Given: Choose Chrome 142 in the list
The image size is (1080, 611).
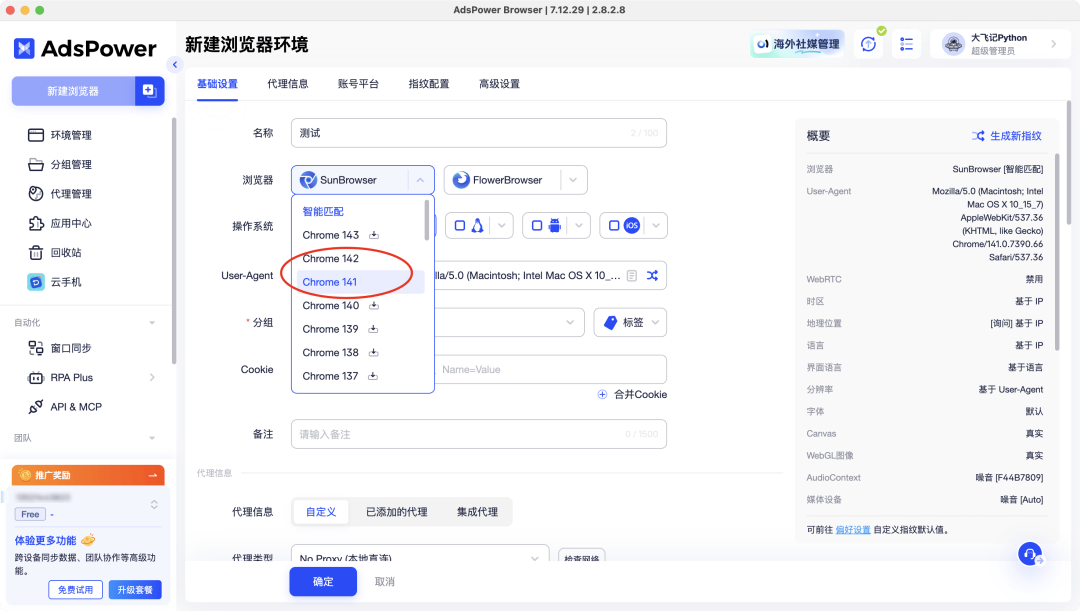Looking at the screenshot, I should click(331, 258).
